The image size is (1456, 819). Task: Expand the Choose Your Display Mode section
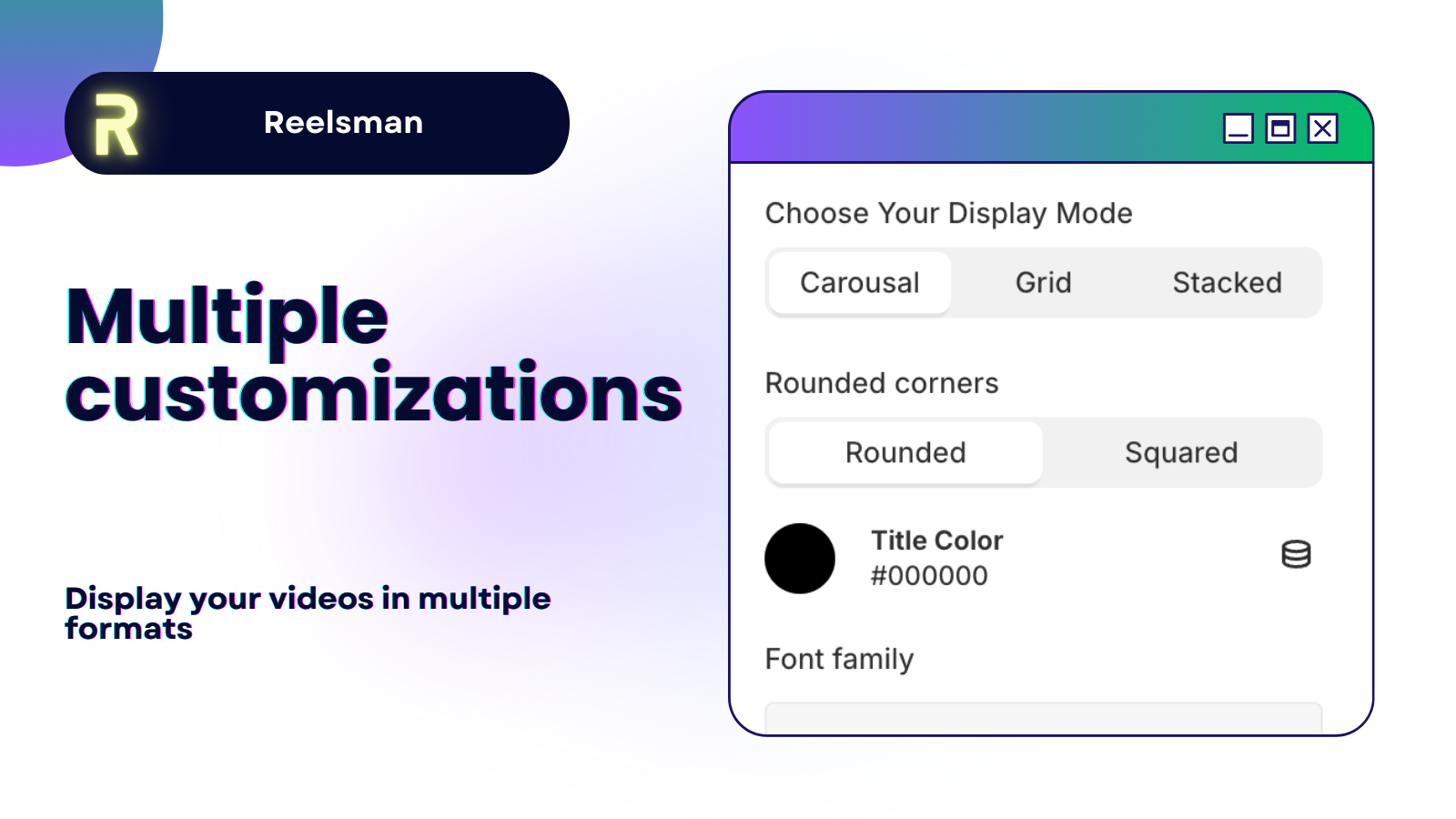[x=948, y=213]
